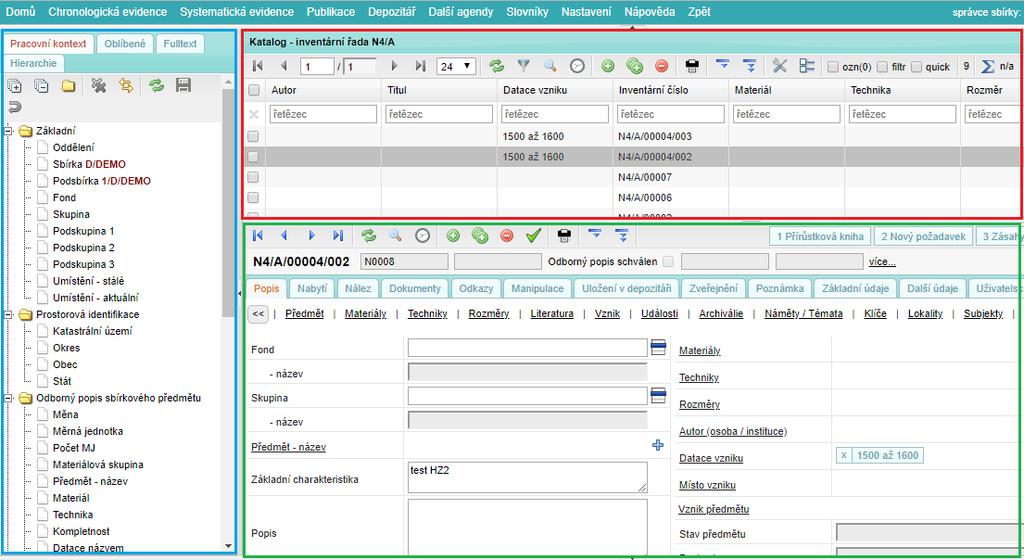Toggle select-all checkbox in table header
This screenshot has height=560, width=1024.
click(x=254, y=90)
